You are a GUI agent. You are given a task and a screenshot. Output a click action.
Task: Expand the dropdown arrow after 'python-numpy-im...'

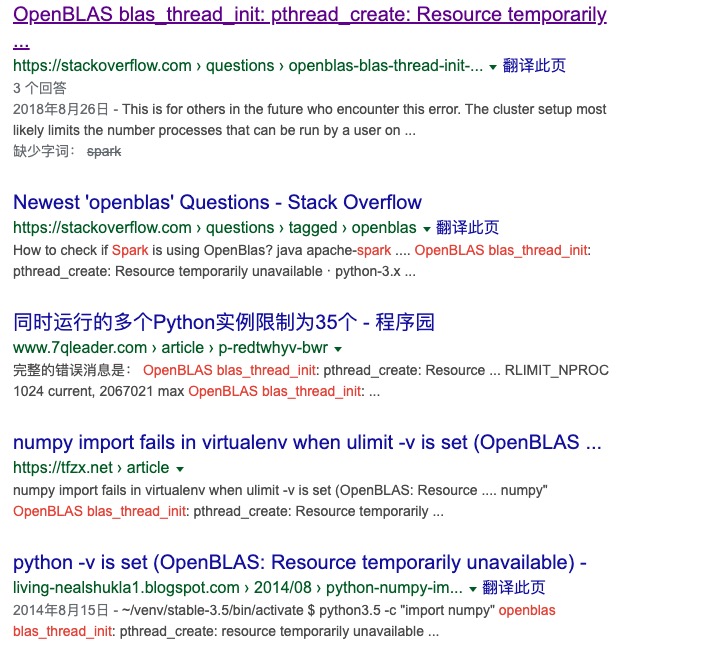[473, 589]
